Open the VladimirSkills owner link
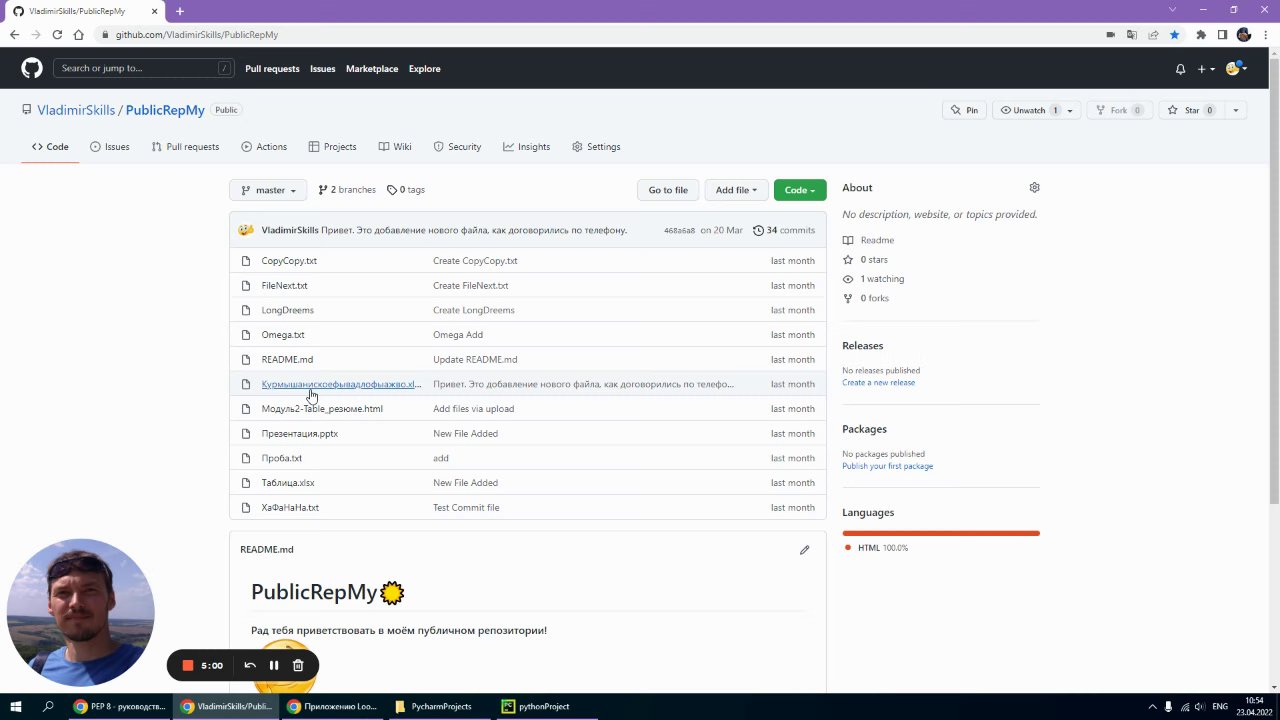The width and height of the screenshot is (1280, 720). [x=76, y=110]
